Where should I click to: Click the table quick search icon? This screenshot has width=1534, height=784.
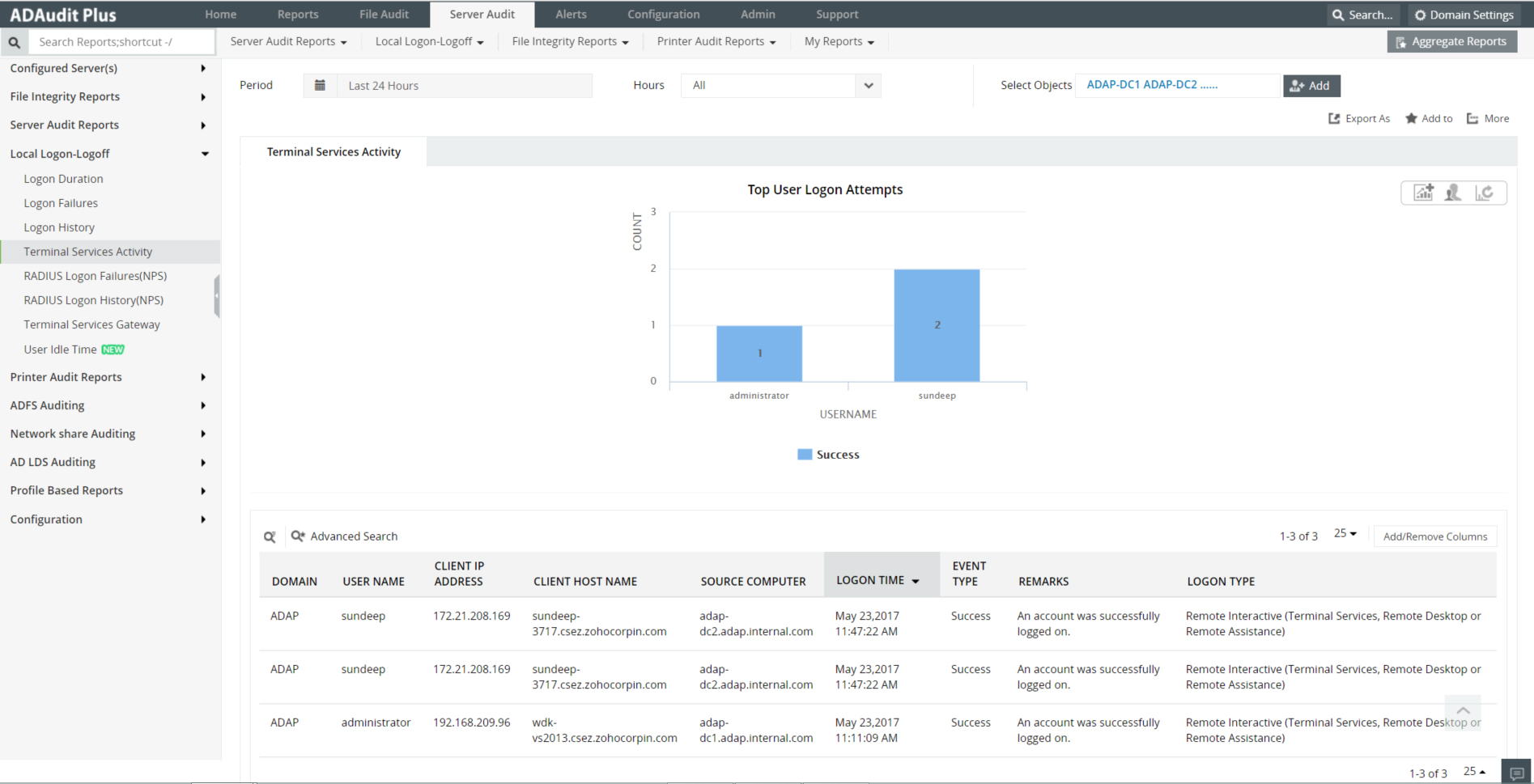[x=270, y=536]
